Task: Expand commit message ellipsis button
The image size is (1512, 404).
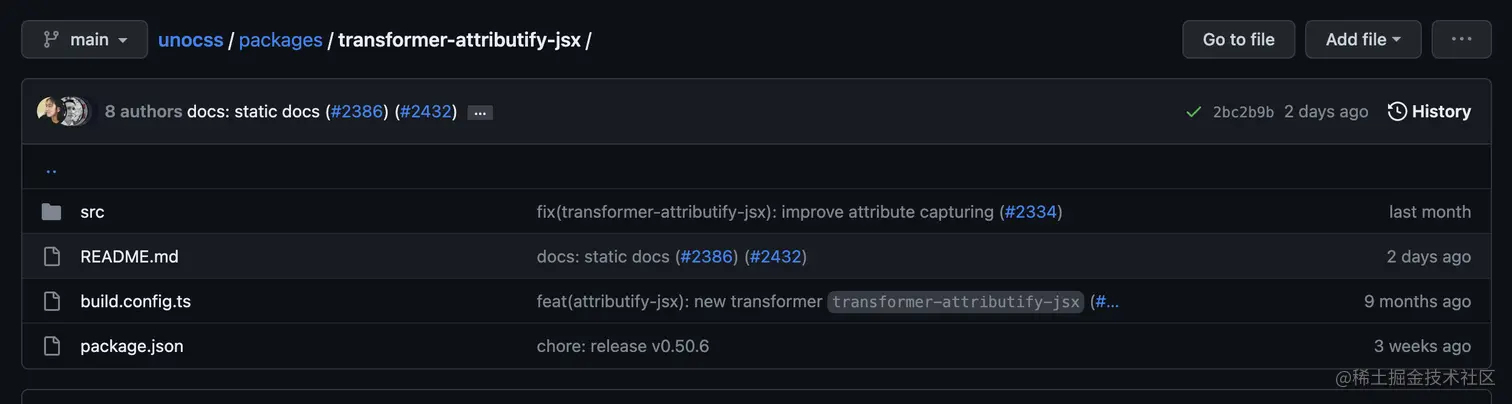Action: [x=480, y=113]
